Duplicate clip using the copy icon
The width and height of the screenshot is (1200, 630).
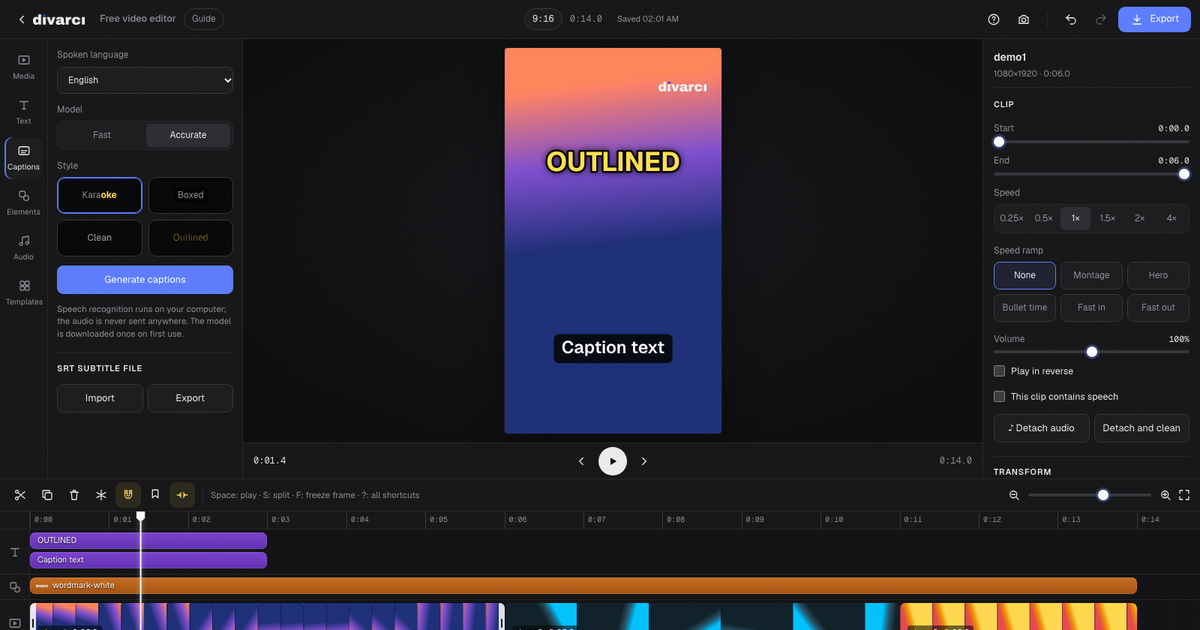(47, 495)
